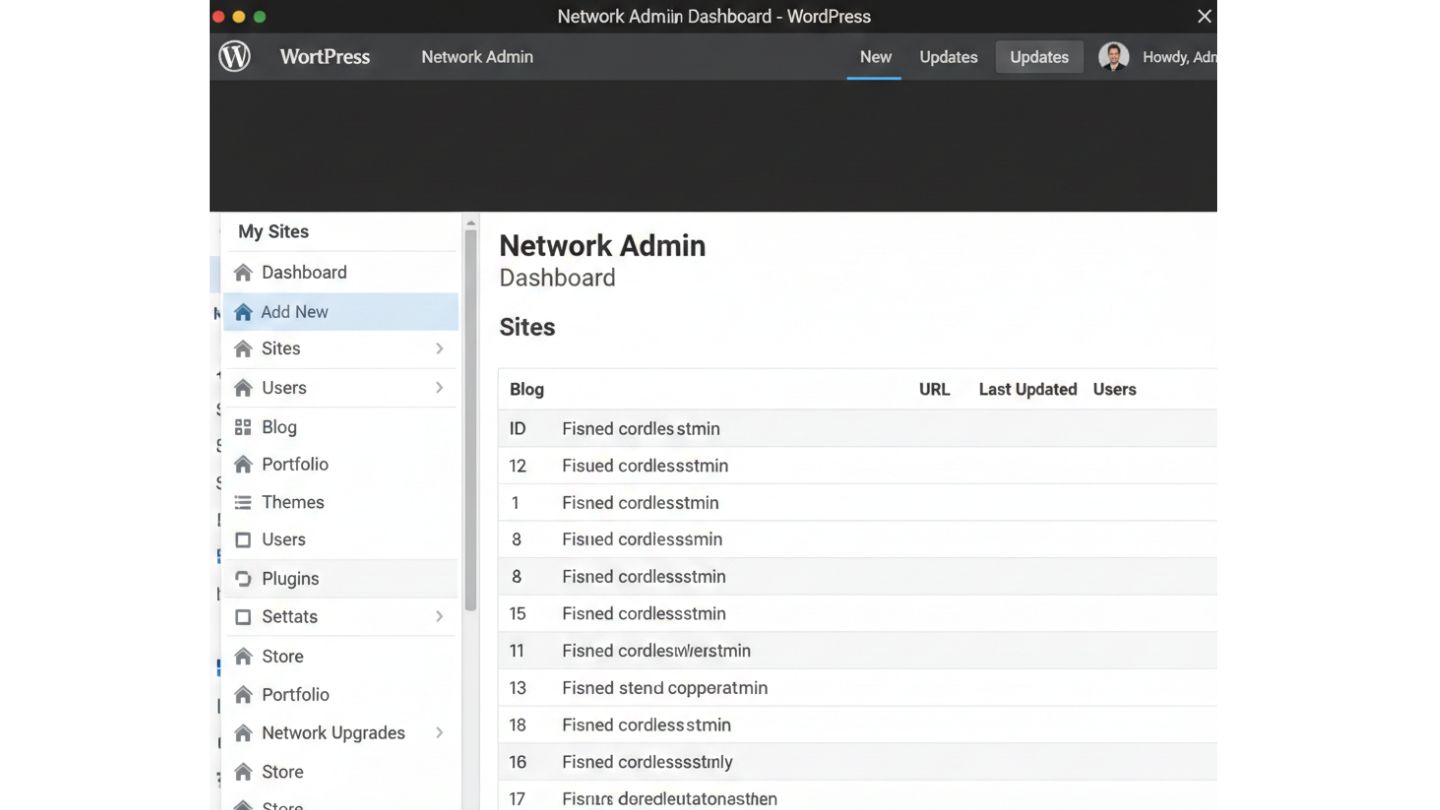Expand the Users submenu arrow
The image size is (1440, 810).
[x=440, y=387]
